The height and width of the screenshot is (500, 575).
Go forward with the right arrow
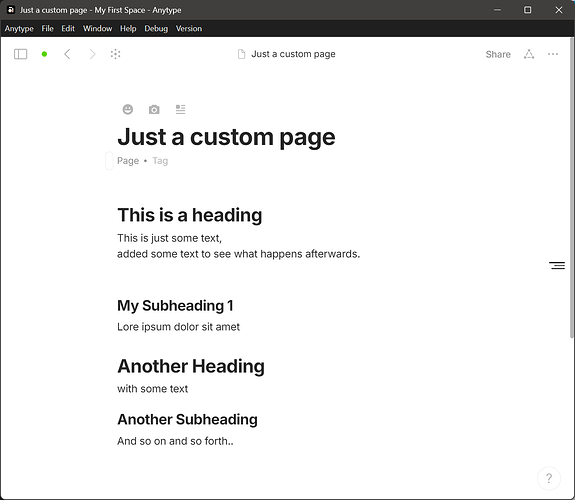point(92,54)
